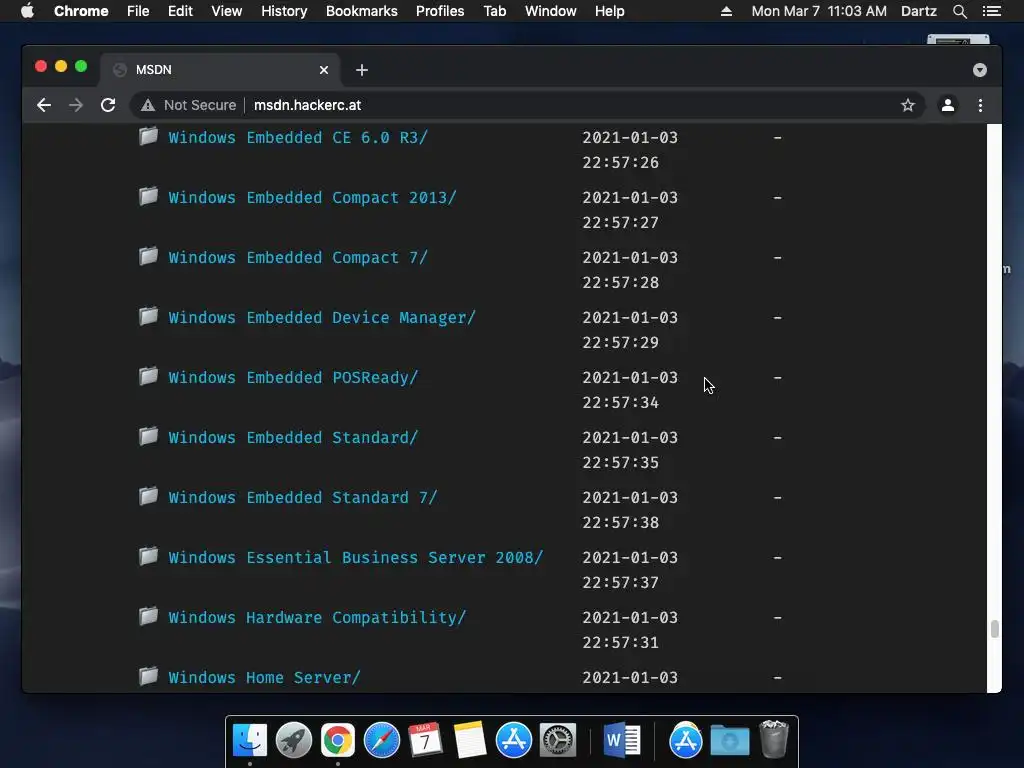Click the browser forward arrow
The height and width of the screenshot is (768, 1024).
tap(76, 105)
